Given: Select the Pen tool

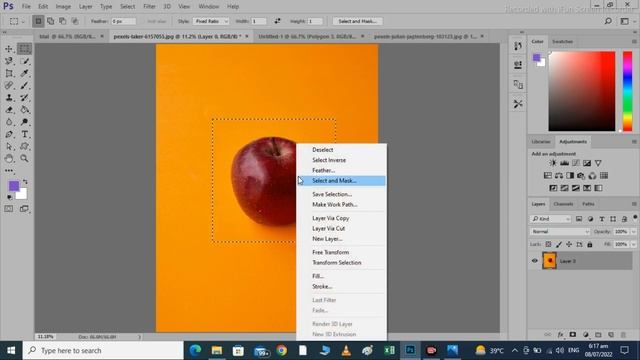Looking at the screenshot, I should 9,134.
